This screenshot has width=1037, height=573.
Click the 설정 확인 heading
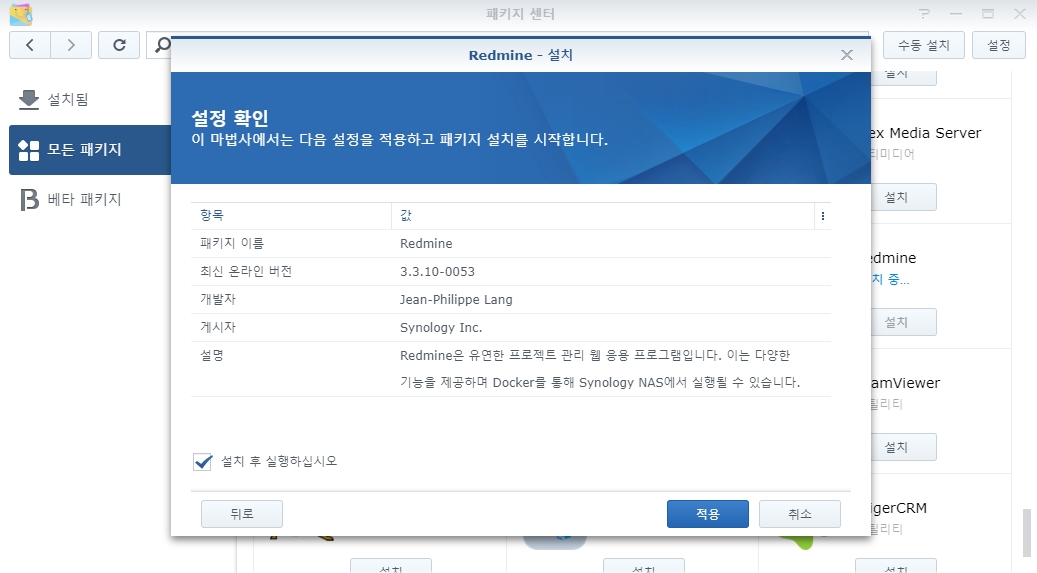[229, 118]
